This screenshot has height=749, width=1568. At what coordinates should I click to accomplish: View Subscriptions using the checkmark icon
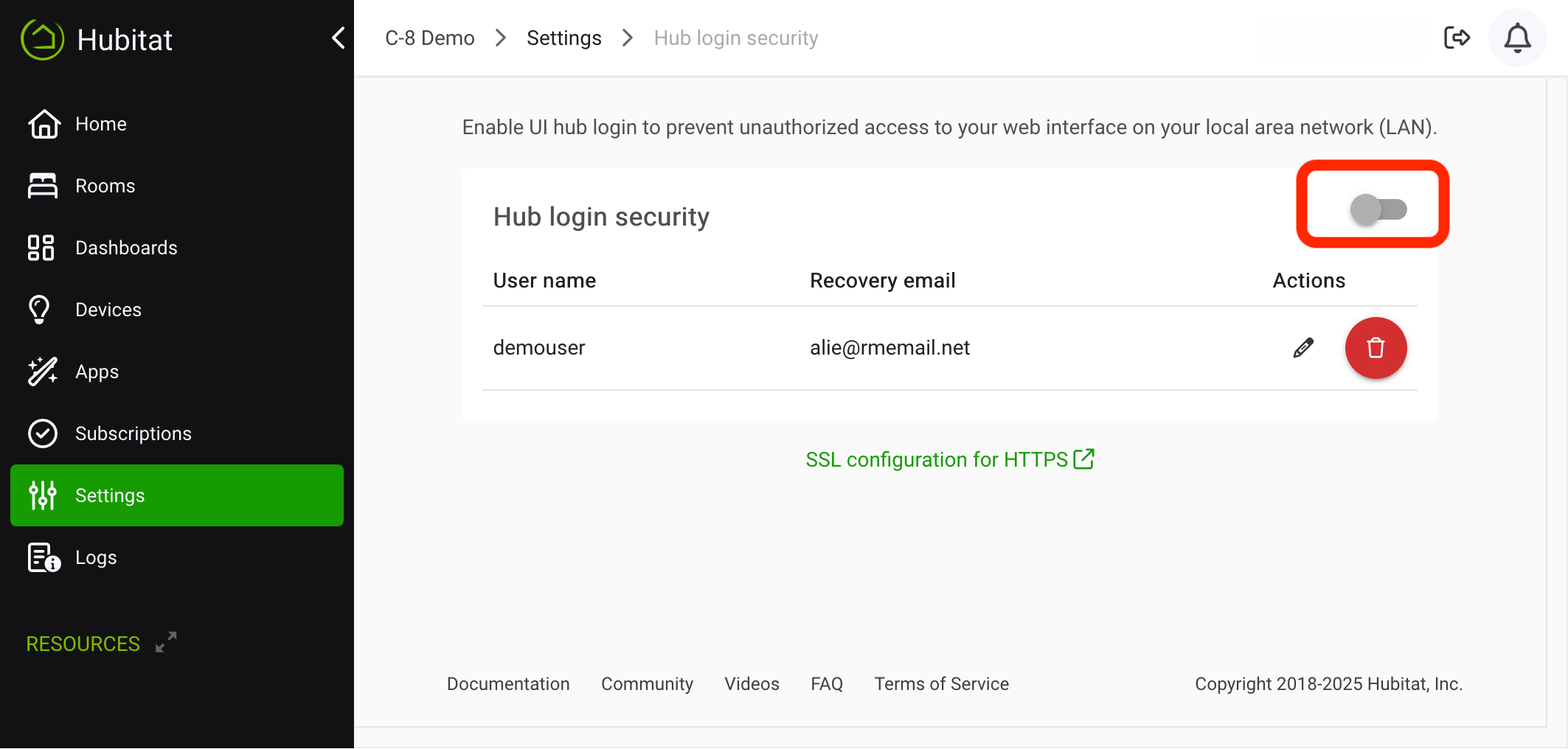pos(42,433)
